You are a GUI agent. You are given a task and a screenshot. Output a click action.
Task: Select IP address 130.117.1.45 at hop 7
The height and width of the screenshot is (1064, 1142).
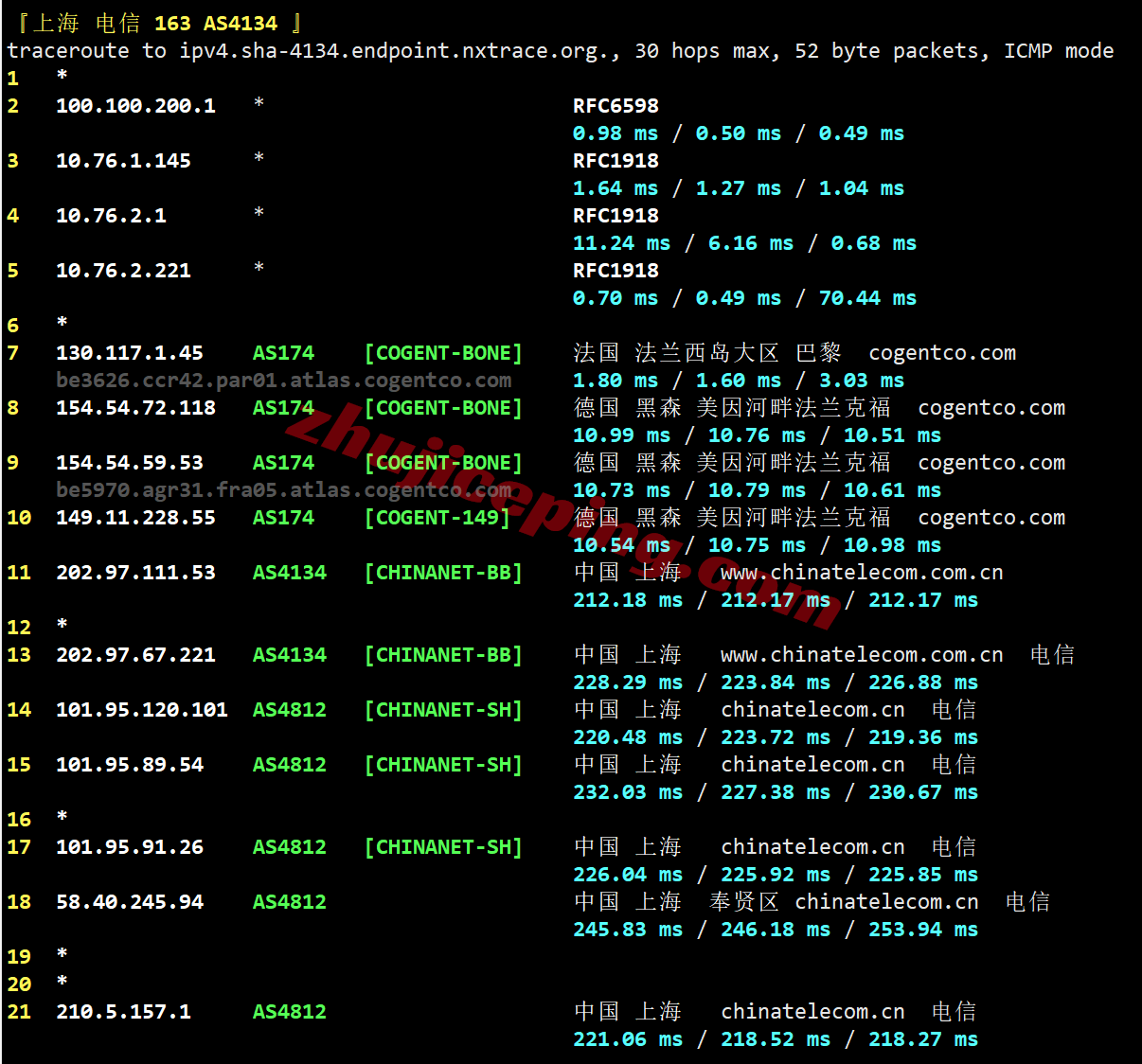click(x=130, y=353)
